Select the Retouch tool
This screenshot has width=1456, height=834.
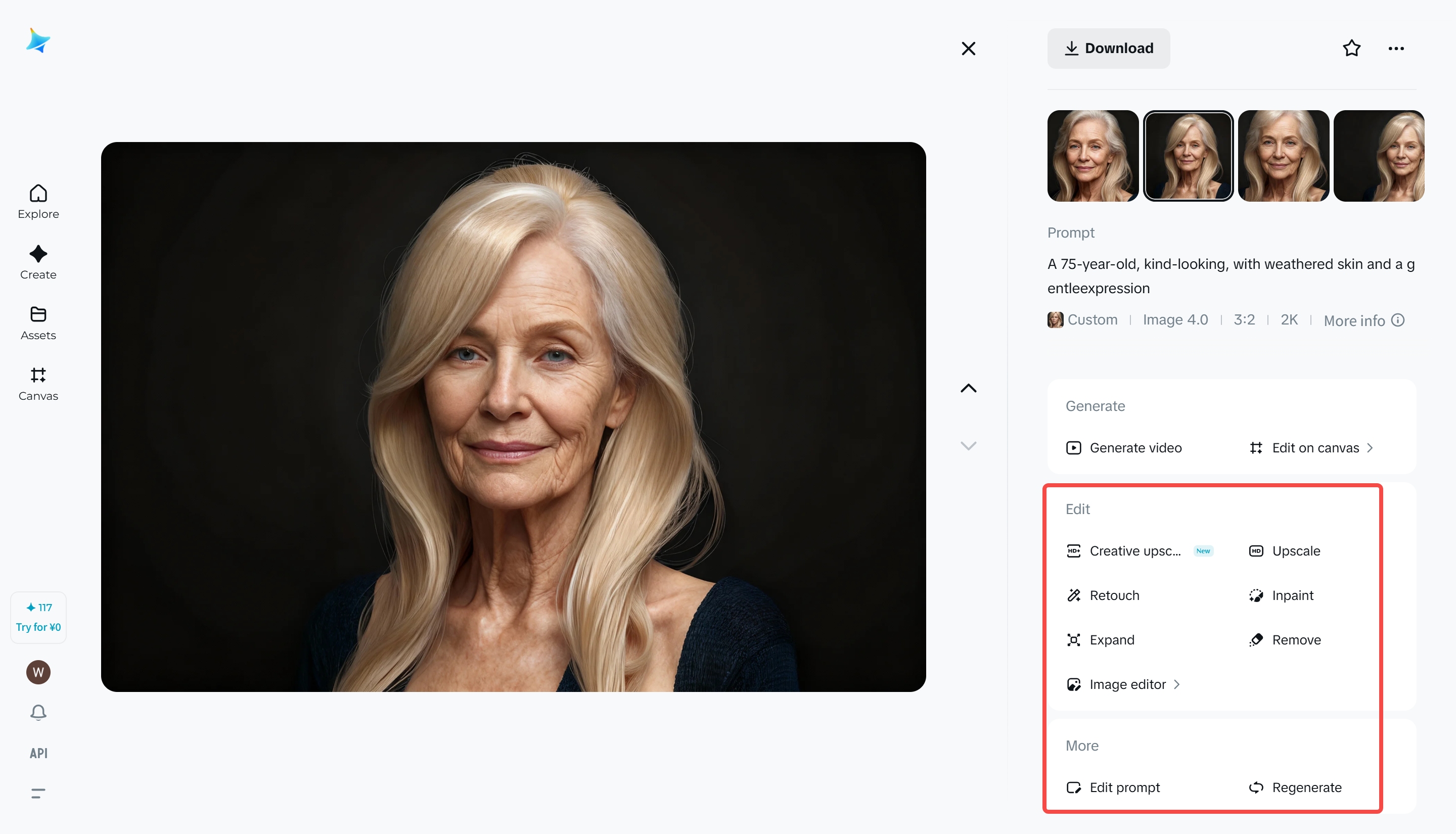pos(1115,595)
